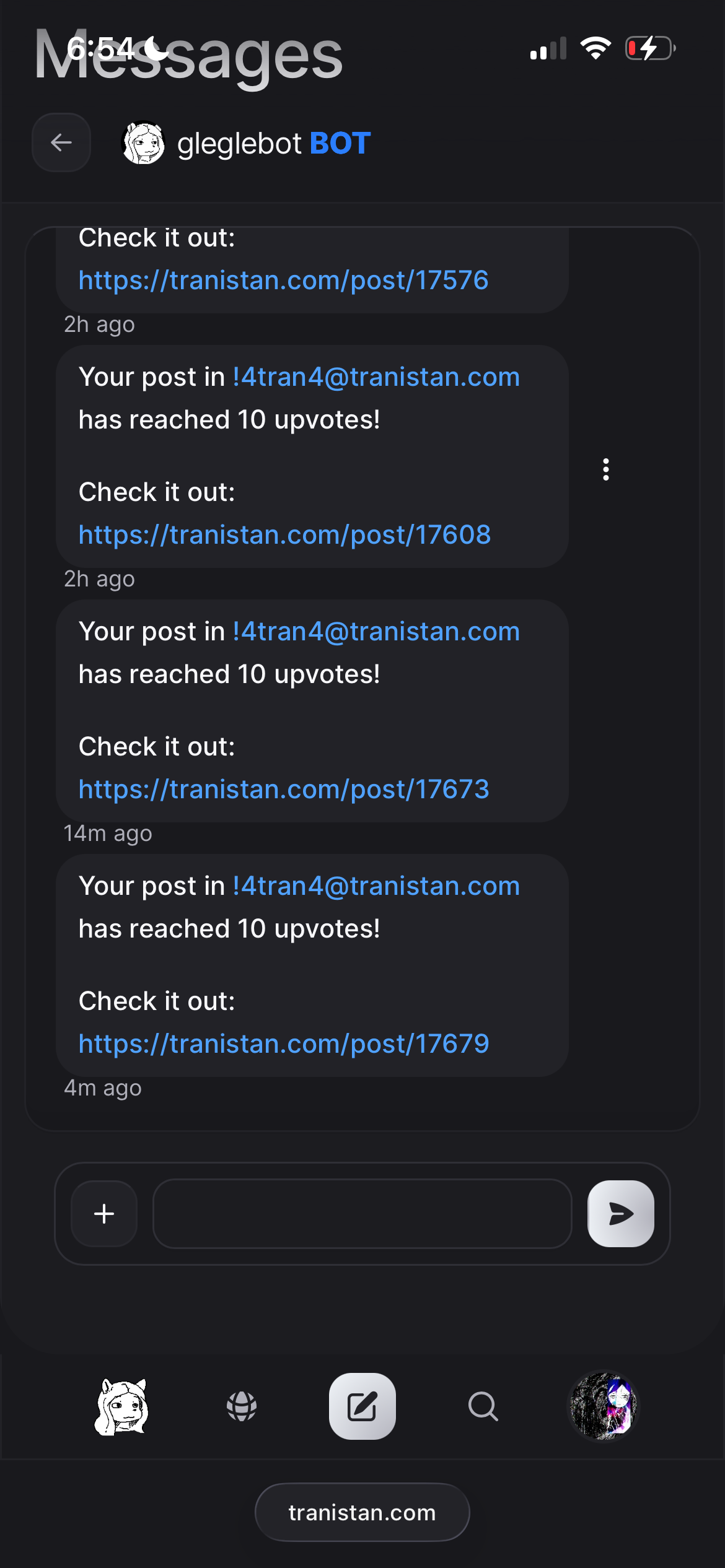Tap the tranistan.com address pill
Image resolution: width=725 pixels, height=1568 pixels.
pyautogui.click(x=362, y=1512)
